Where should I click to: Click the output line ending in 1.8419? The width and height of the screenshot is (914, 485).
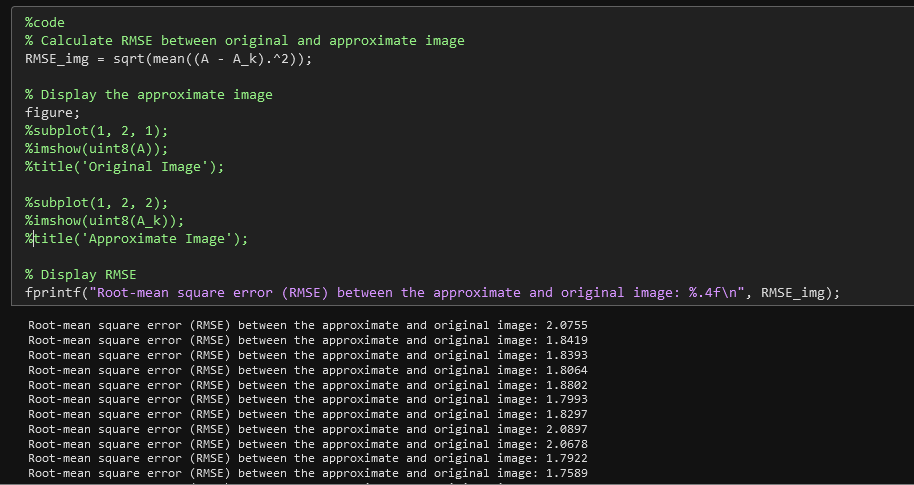point(308,340)
